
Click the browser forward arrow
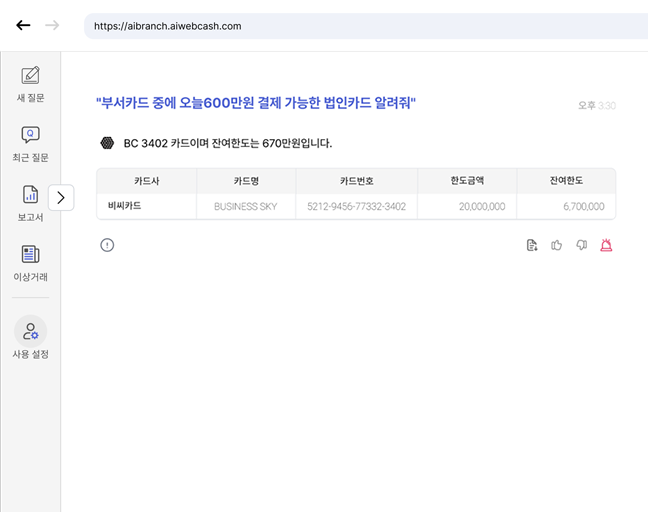(52, 25)
